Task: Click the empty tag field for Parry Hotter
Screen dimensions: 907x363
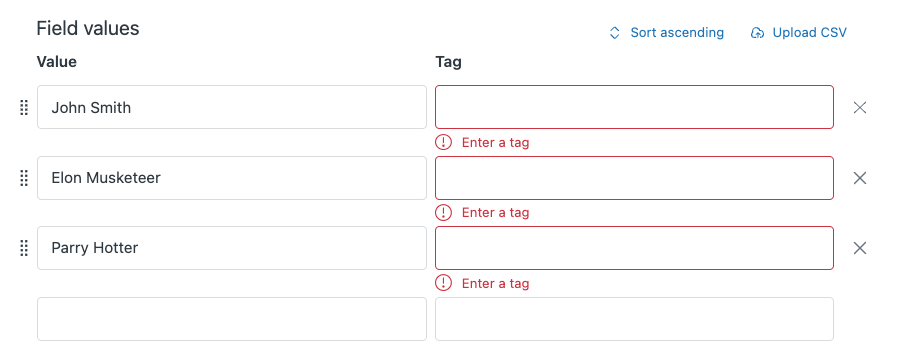Action: [x=635, y=249]
